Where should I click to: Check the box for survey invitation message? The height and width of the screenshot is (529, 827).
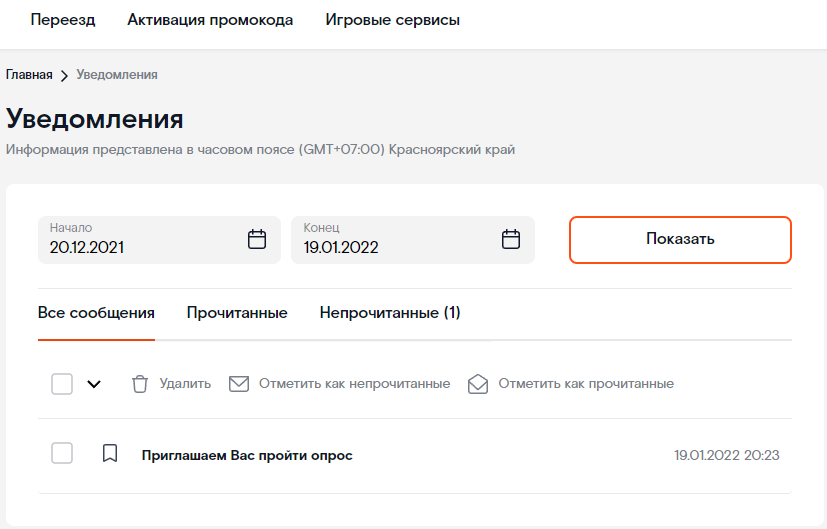click(x=62, y=454)
